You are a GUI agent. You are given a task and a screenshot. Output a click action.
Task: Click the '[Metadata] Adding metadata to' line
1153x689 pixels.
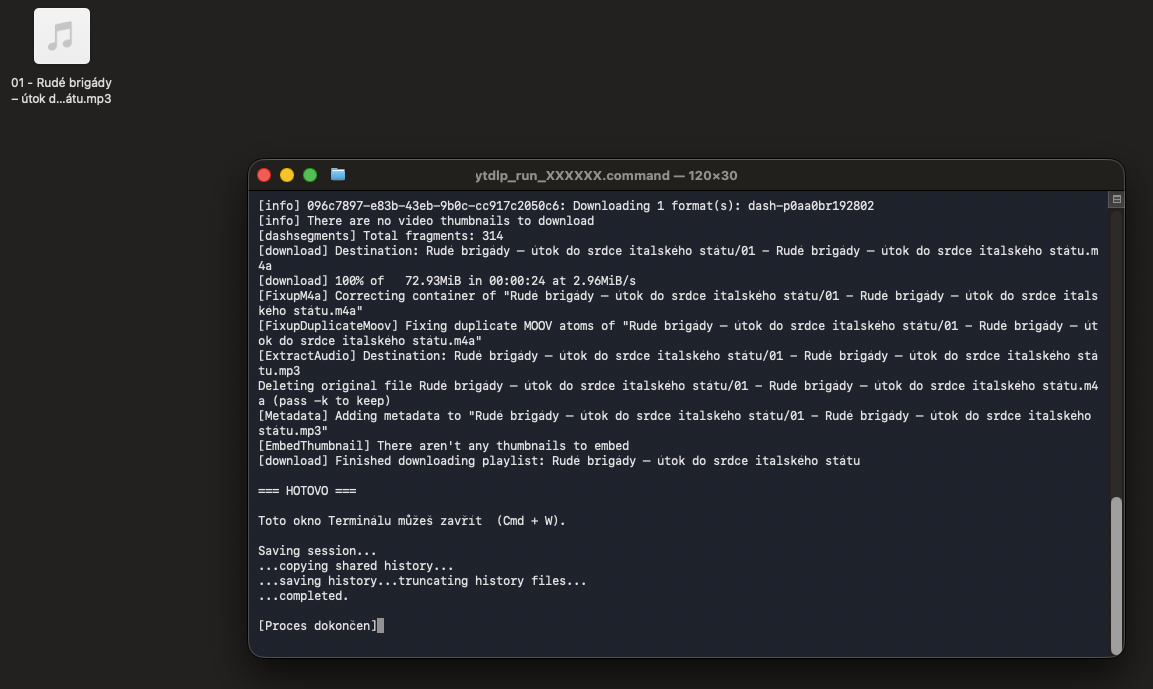point(674,424)
